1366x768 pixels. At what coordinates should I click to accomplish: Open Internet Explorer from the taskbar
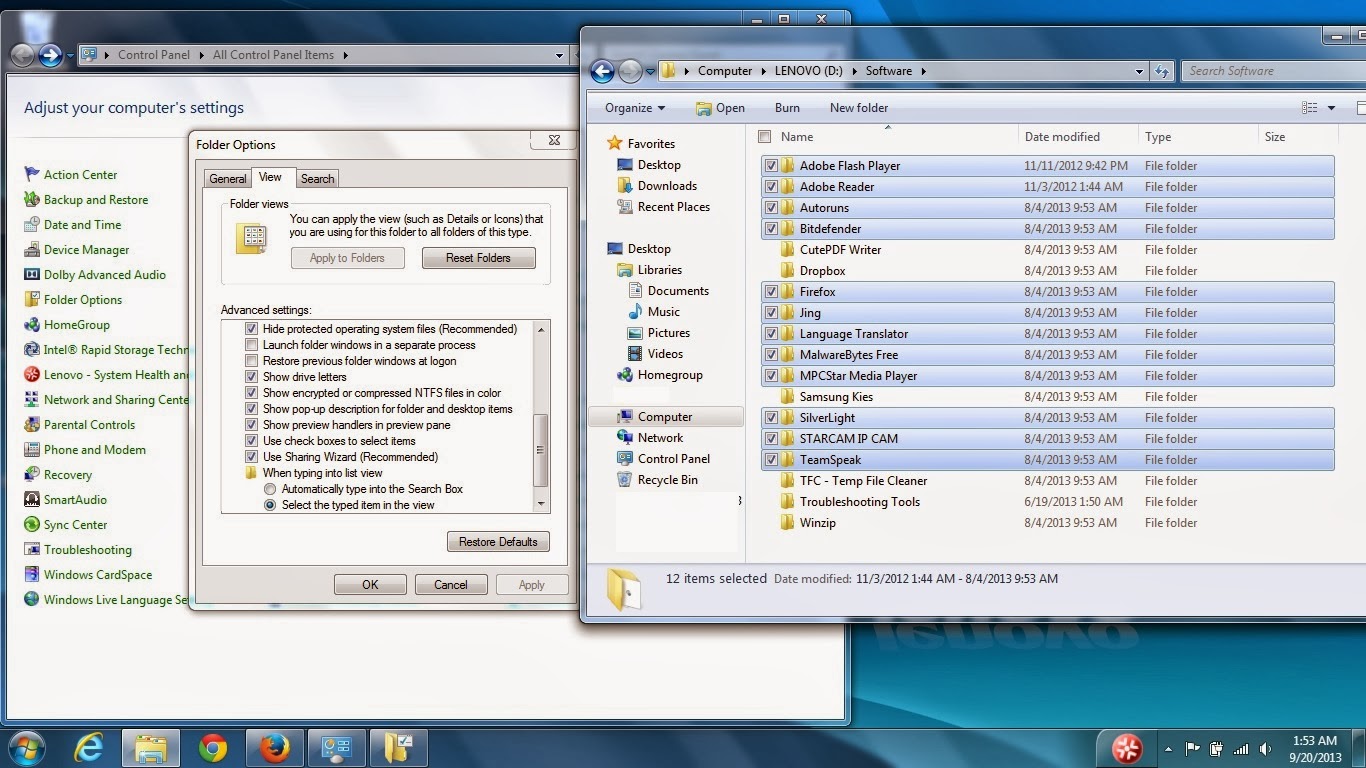click(89, 747)
